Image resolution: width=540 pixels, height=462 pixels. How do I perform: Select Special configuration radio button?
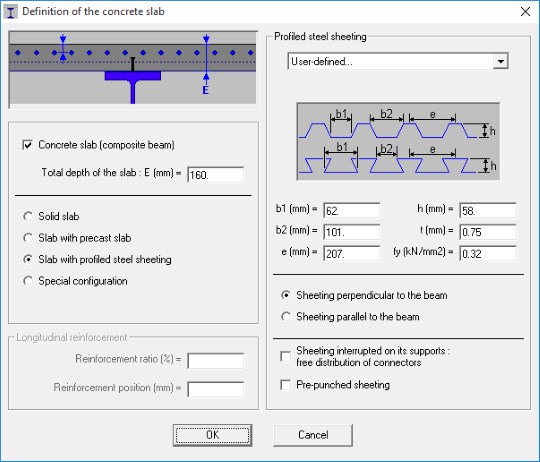pos(28,281)
